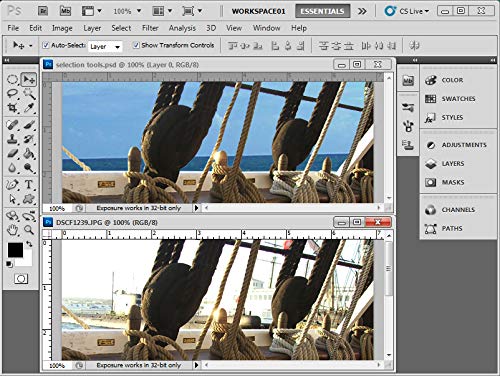This screenshot has width=500, height=376.
Task: Select the Magic Wand tool
Action: click(x=29, y=94)
